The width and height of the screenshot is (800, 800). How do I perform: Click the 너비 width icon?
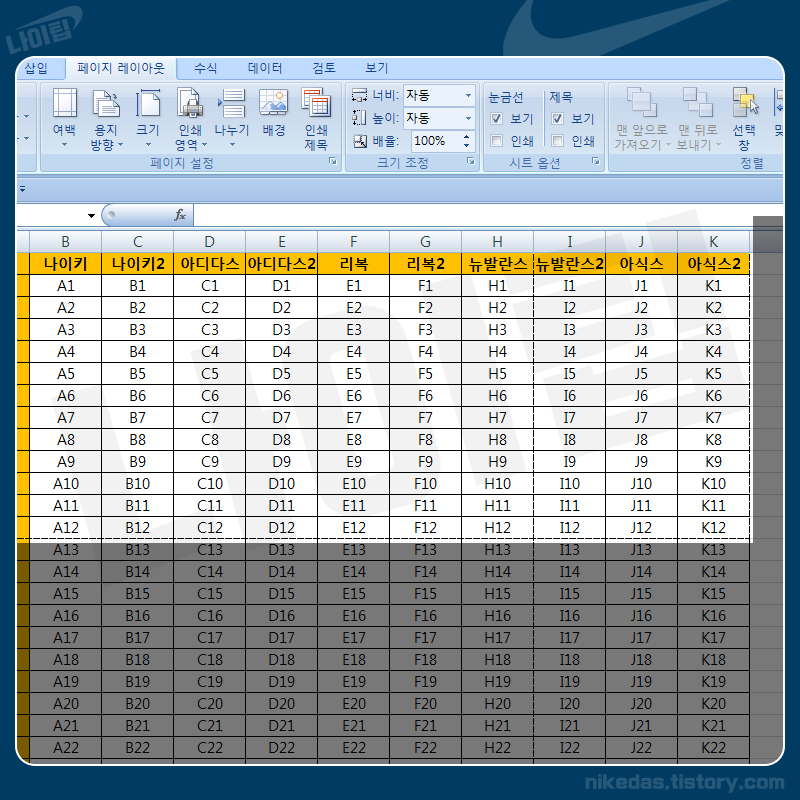pyautogui.click(x=359, y=95)
